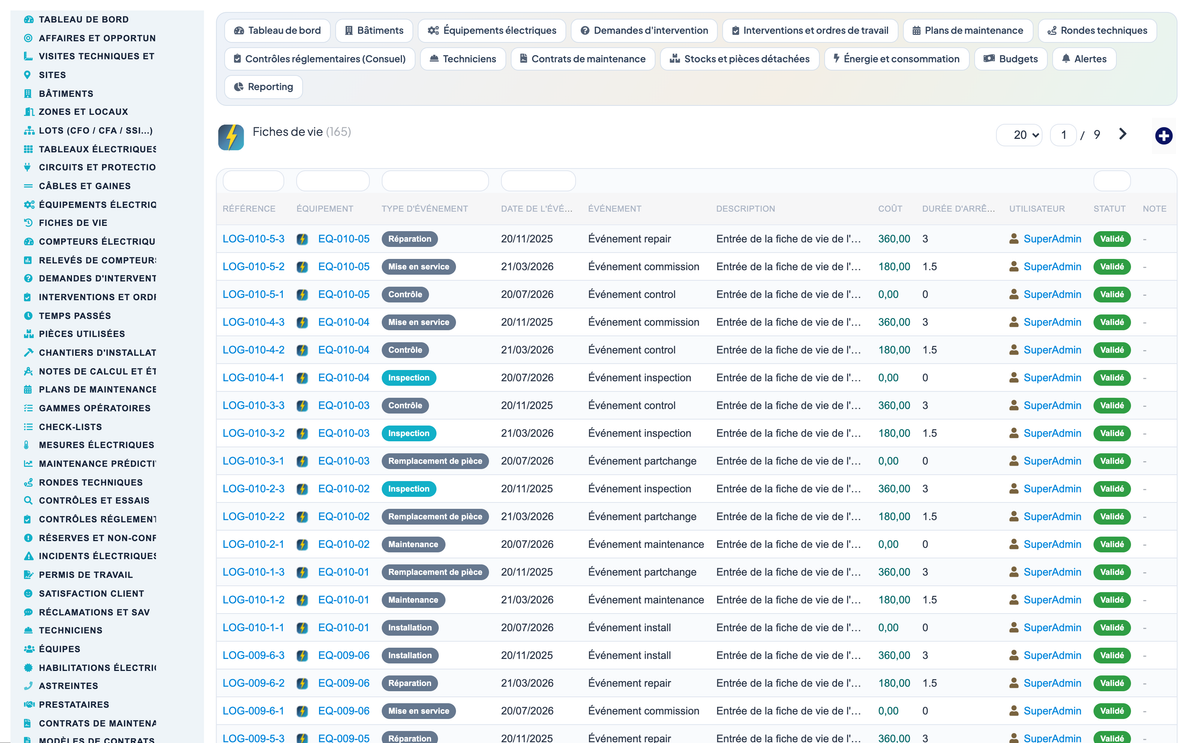Click Contrôles et essais sidebar icon
1200x743 pixels.
(x=28, y=500)
